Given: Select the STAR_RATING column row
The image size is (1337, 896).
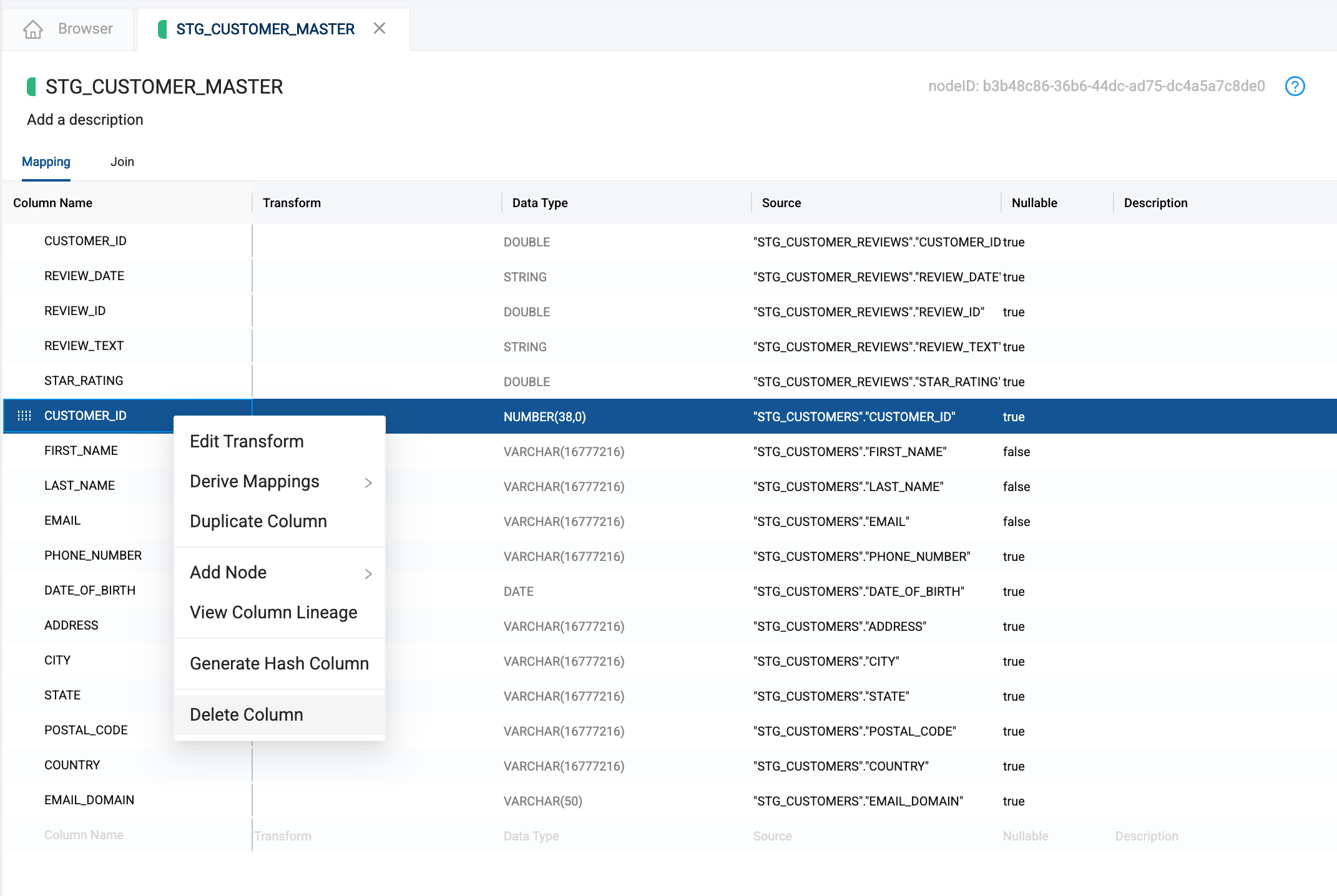Looking at the screenshot, I should coord(84,381).
